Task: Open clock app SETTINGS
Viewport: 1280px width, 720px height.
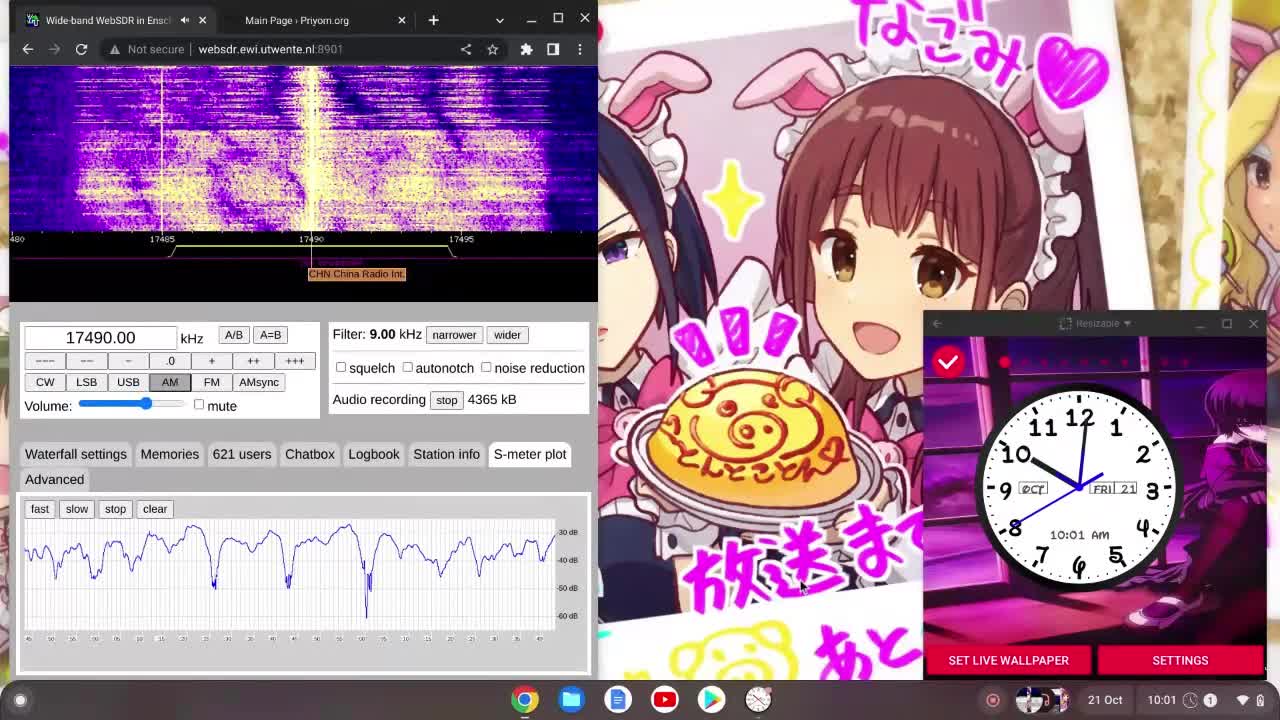Action: click(1180, 660)
